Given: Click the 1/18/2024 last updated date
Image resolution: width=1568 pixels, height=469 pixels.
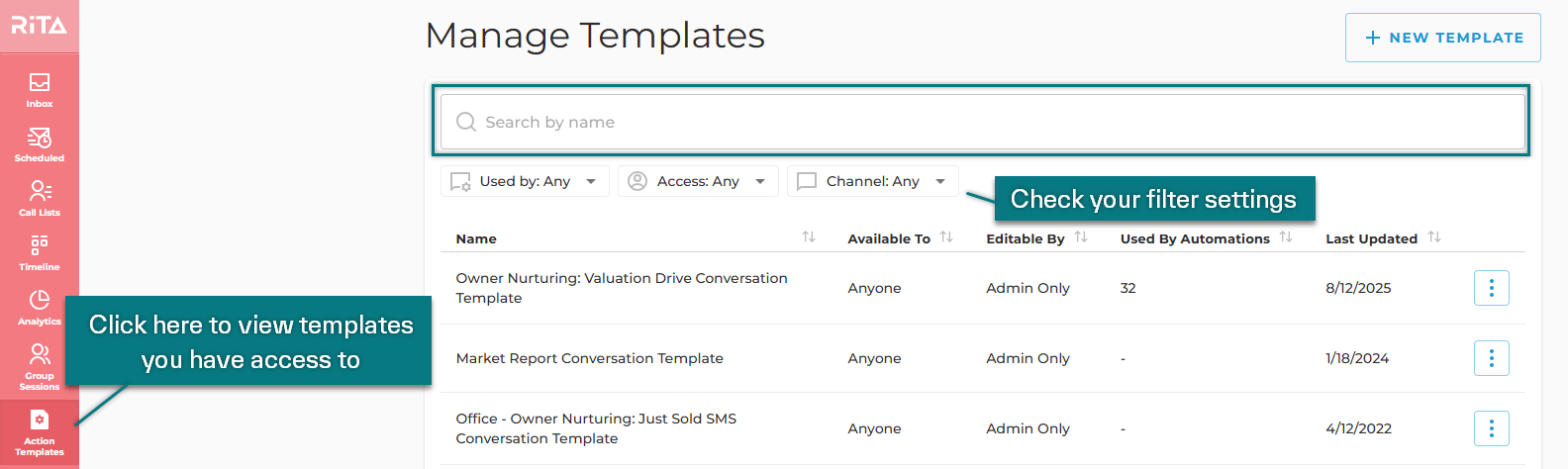Looking at the screenshot, I should click(1357, 358).
